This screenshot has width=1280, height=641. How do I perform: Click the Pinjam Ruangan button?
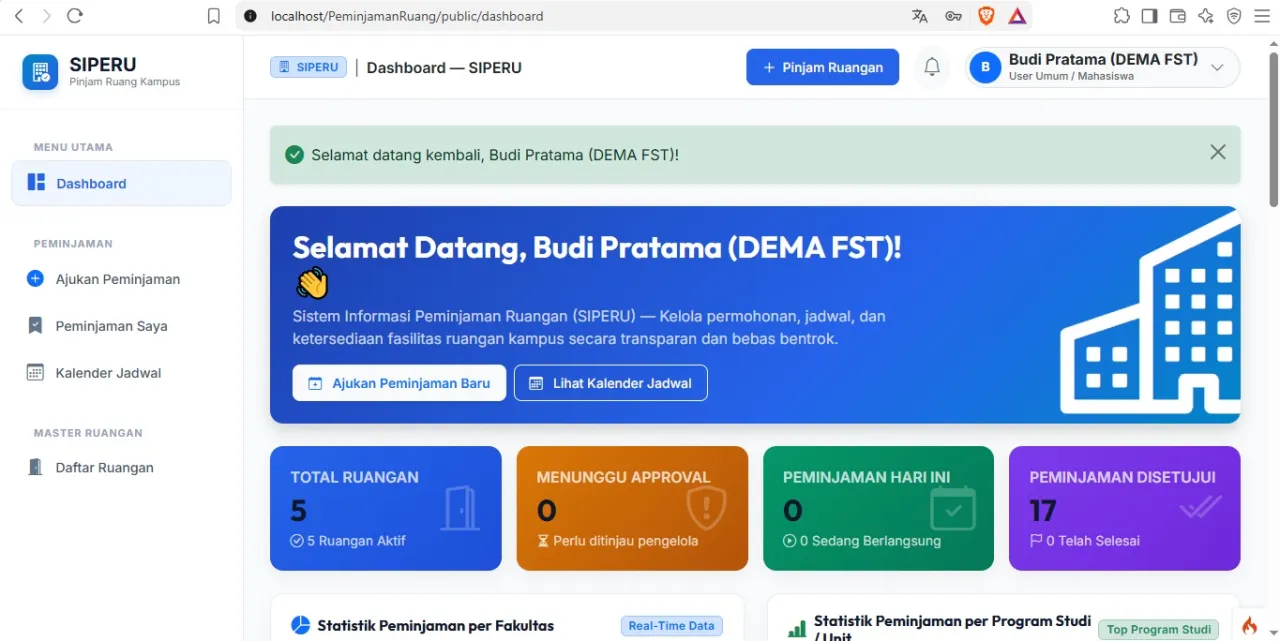pos(822,67)
